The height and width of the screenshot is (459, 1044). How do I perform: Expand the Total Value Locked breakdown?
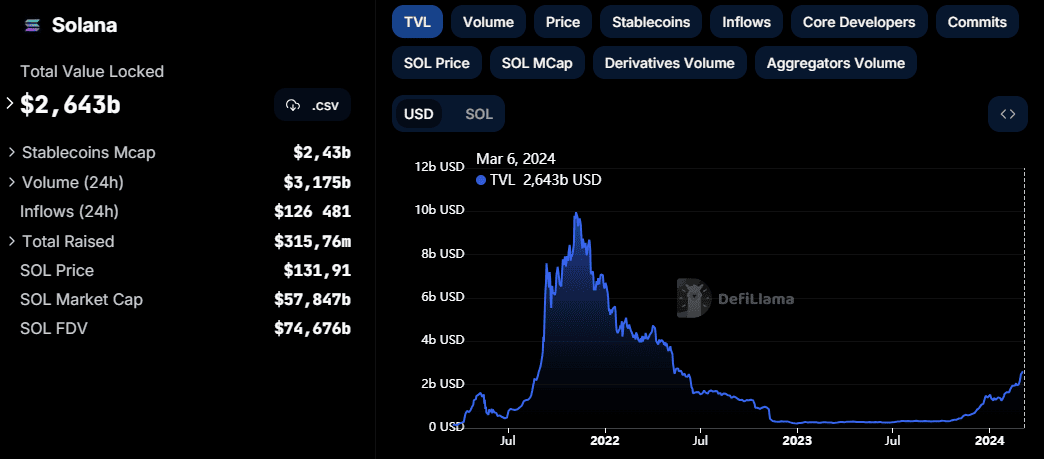[9, 103]
